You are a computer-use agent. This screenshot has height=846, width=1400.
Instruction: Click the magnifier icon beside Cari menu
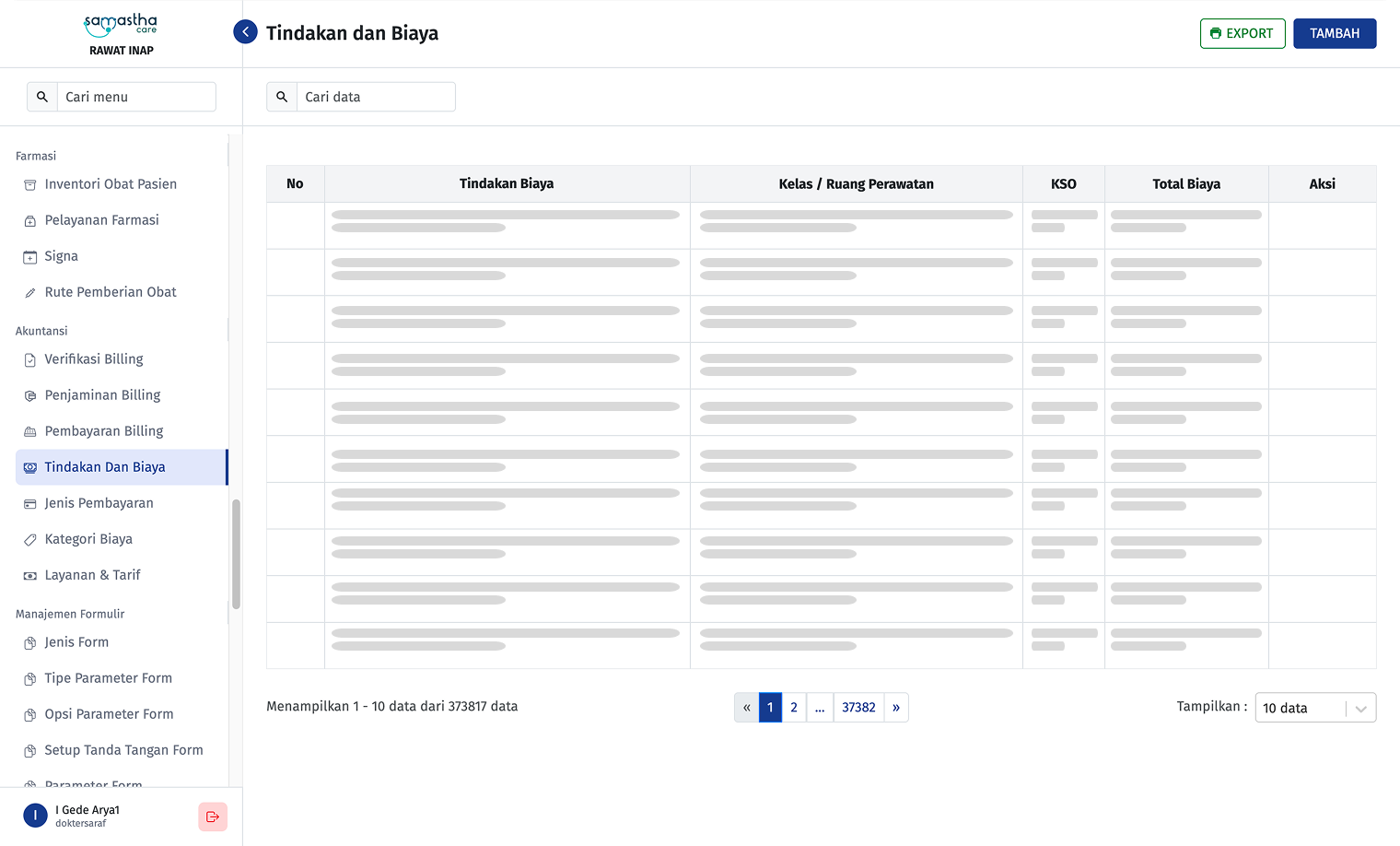(42, 97)
